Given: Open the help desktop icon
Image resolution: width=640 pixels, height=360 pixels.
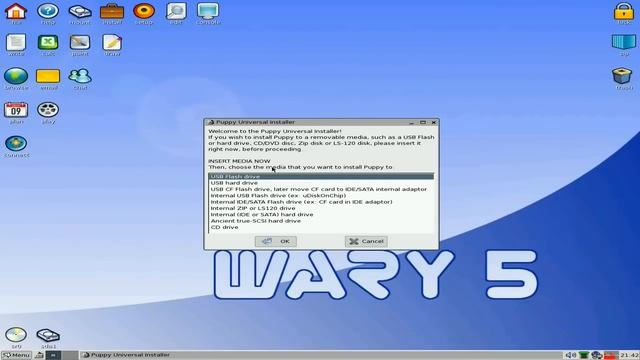Looking at the screenshot, I should click(x=48, y=11).
